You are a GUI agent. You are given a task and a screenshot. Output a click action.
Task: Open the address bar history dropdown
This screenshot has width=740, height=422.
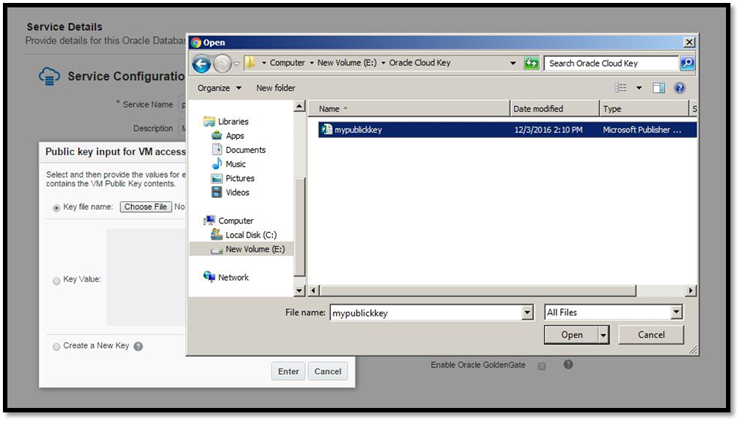pos(513,63)
